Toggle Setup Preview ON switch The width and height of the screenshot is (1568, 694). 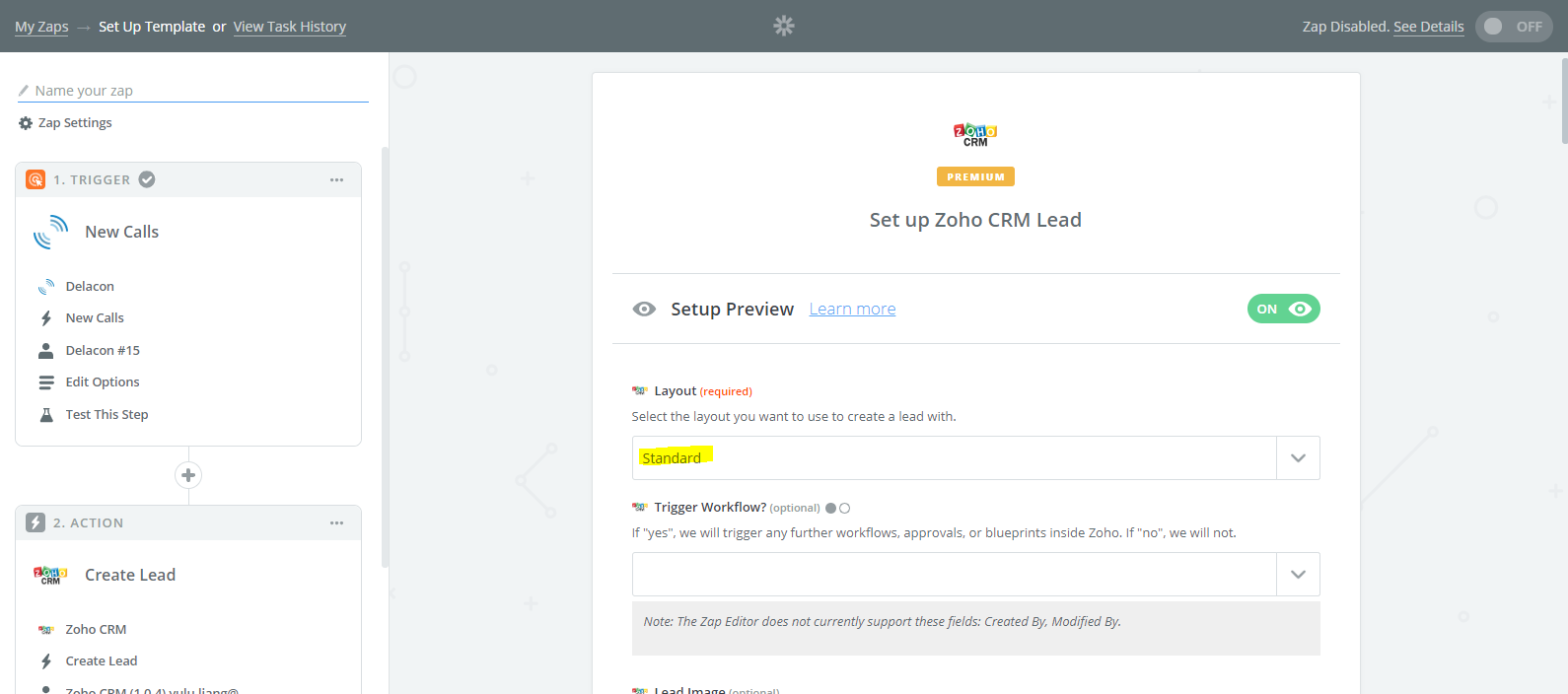coord(1283,309)
